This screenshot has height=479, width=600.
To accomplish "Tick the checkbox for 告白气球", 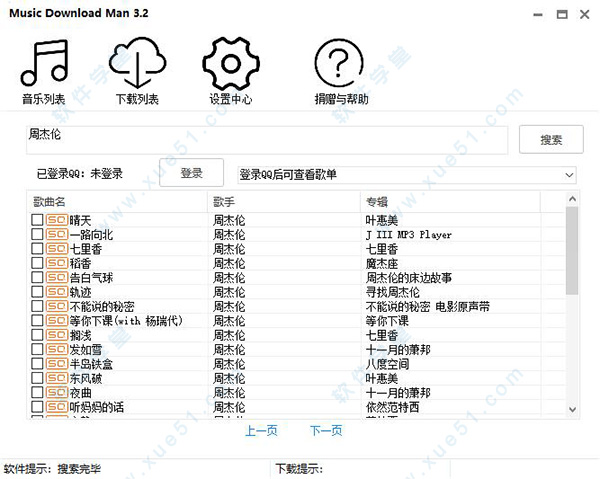I will pyautogui.click(x=37, y=277).
